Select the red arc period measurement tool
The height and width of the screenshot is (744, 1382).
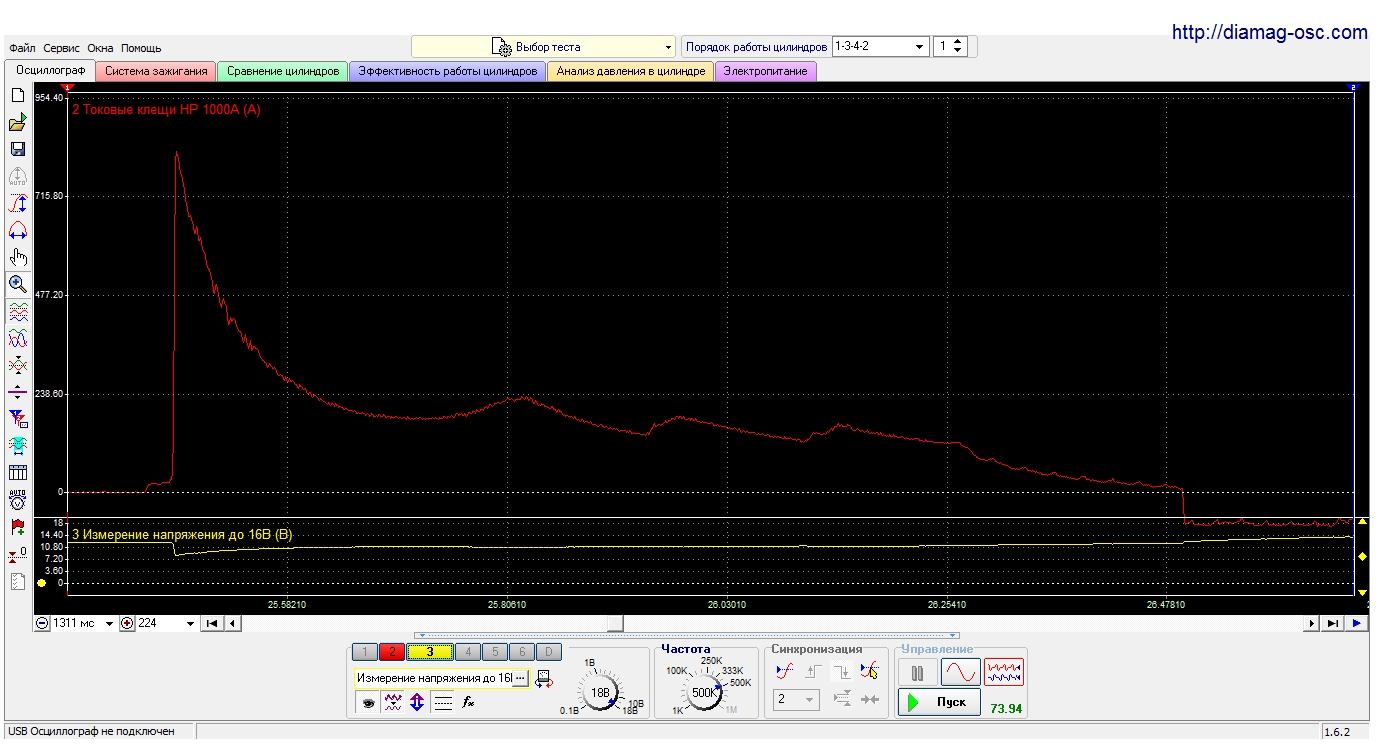pos(17,231)
